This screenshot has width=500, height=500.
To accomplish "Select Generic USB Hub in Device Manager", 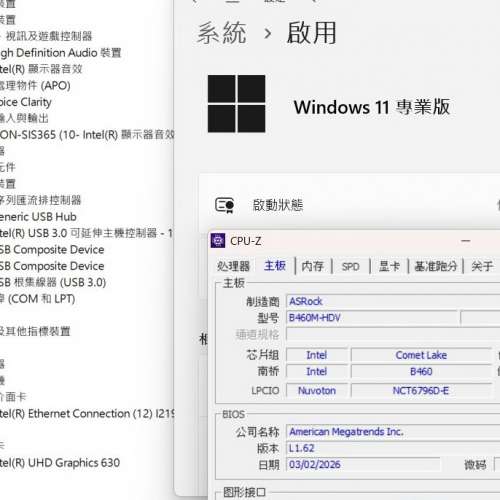I will [38, 217].
